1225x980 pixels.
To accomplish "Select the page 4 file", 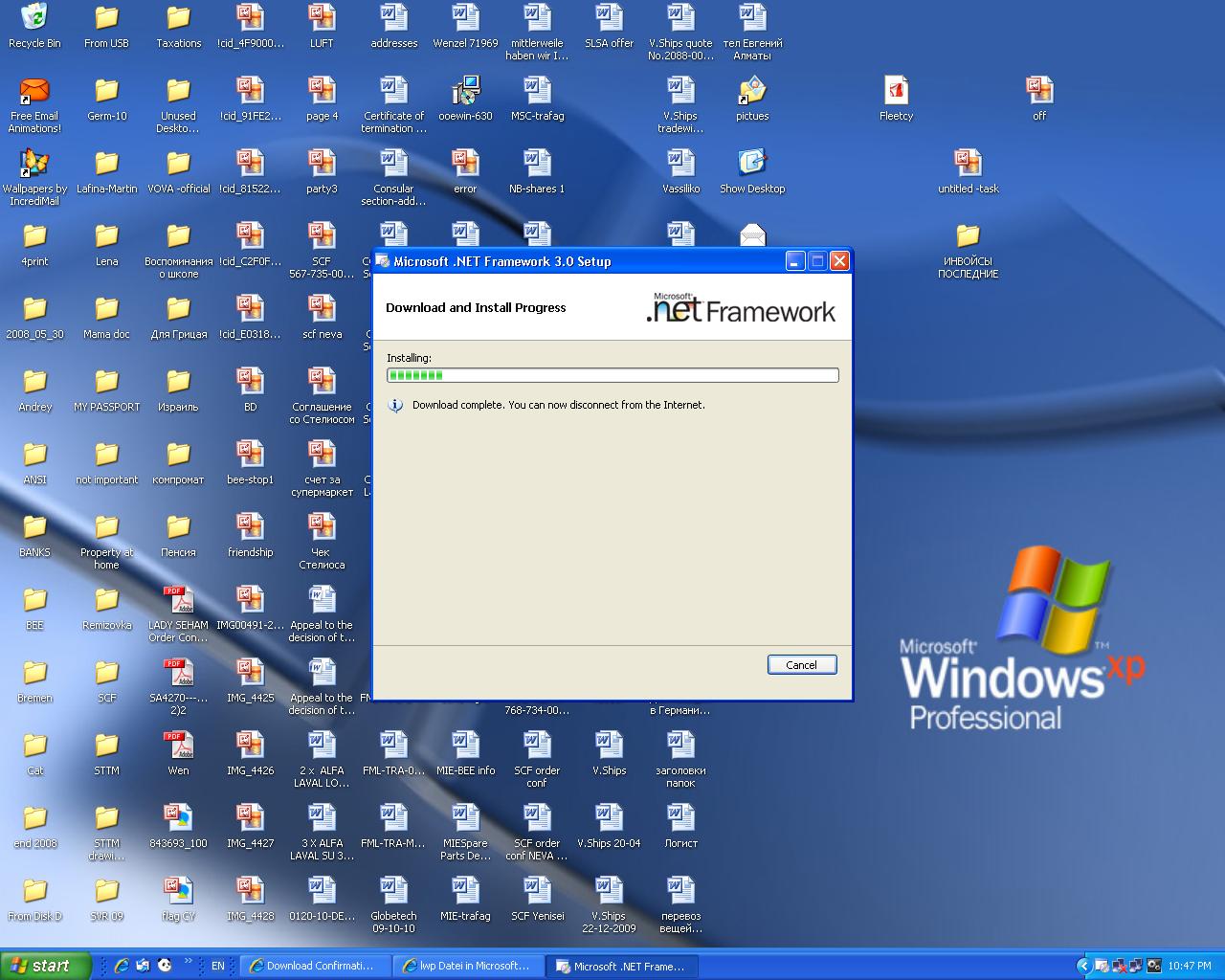I will click(x=322, y=99).
